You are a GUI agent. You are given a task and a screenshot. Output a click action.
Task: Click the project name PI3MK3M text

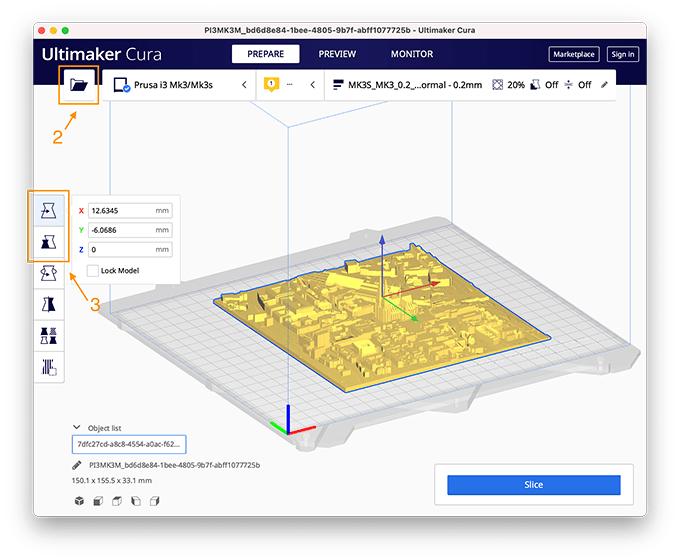pos(174,465)
